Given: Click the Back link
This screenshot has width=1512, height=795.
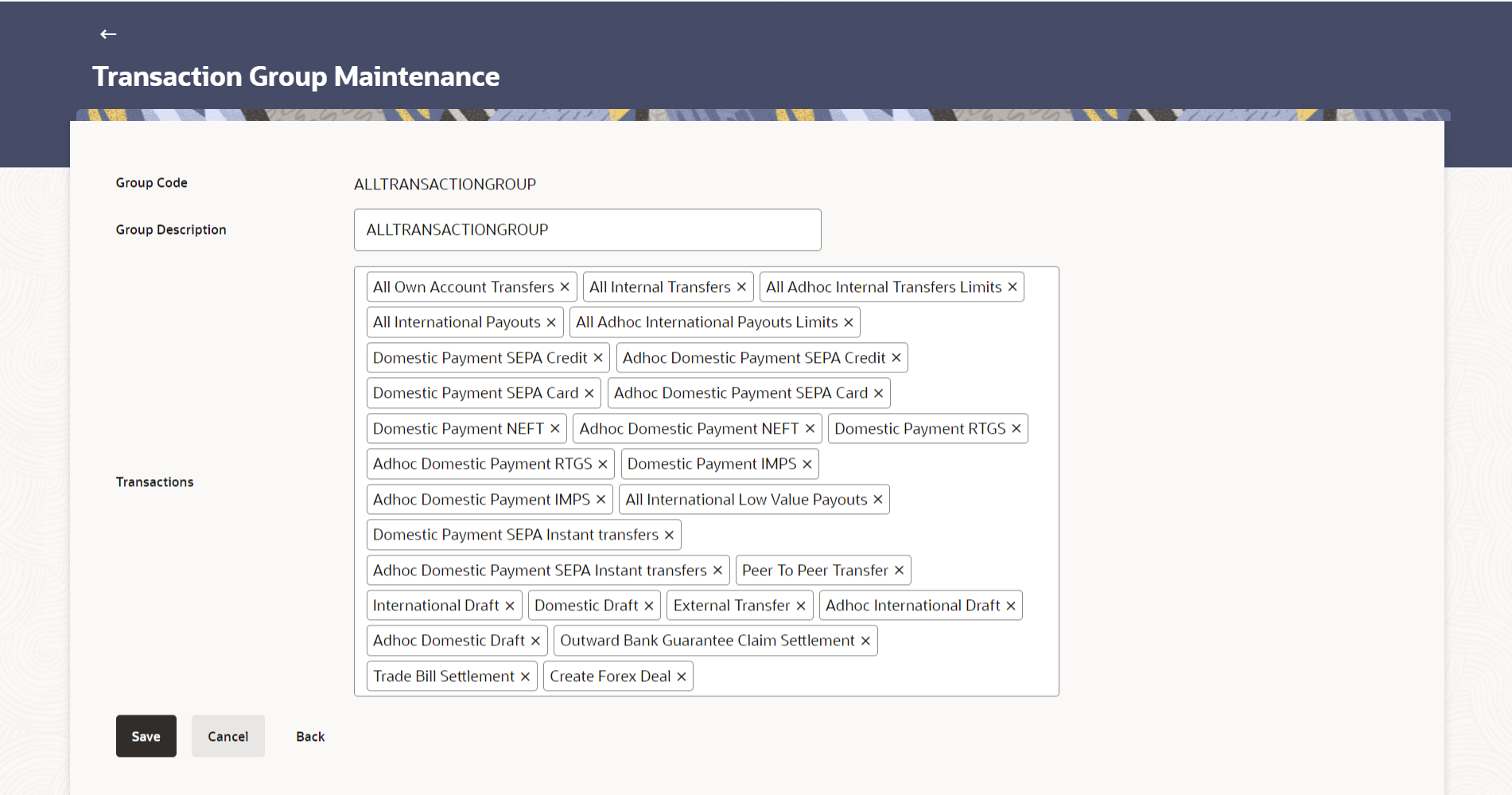Looking at the screenshot, I should [x=310, y=737].
